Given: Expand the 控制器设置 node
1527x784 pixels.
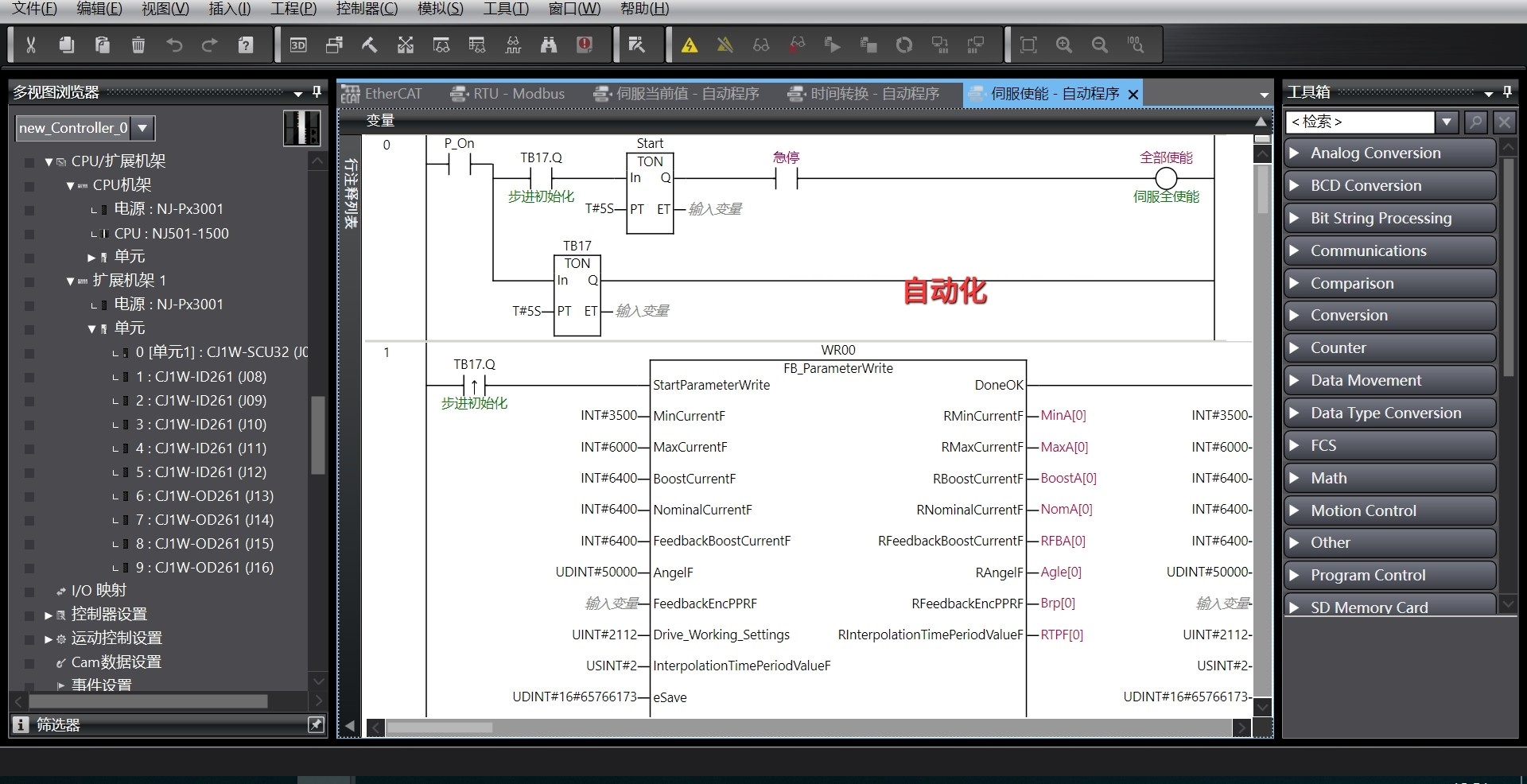Looking at the screenshot, I should [49, 615].
